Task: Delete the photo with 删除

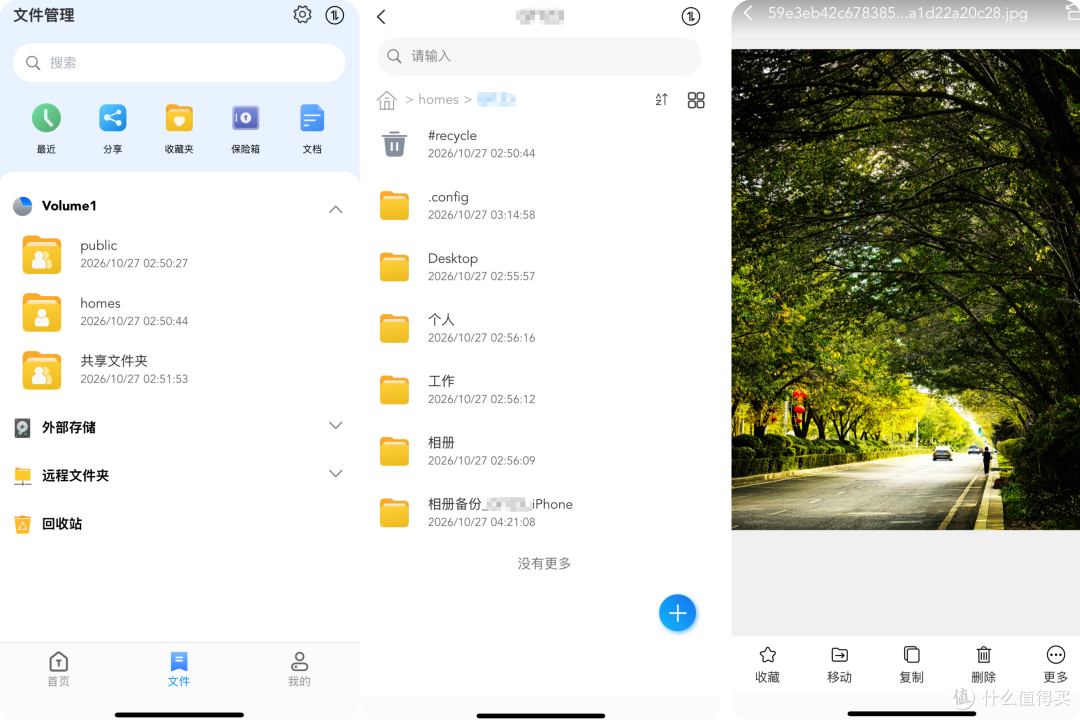Action: click(x=984, y=665)
